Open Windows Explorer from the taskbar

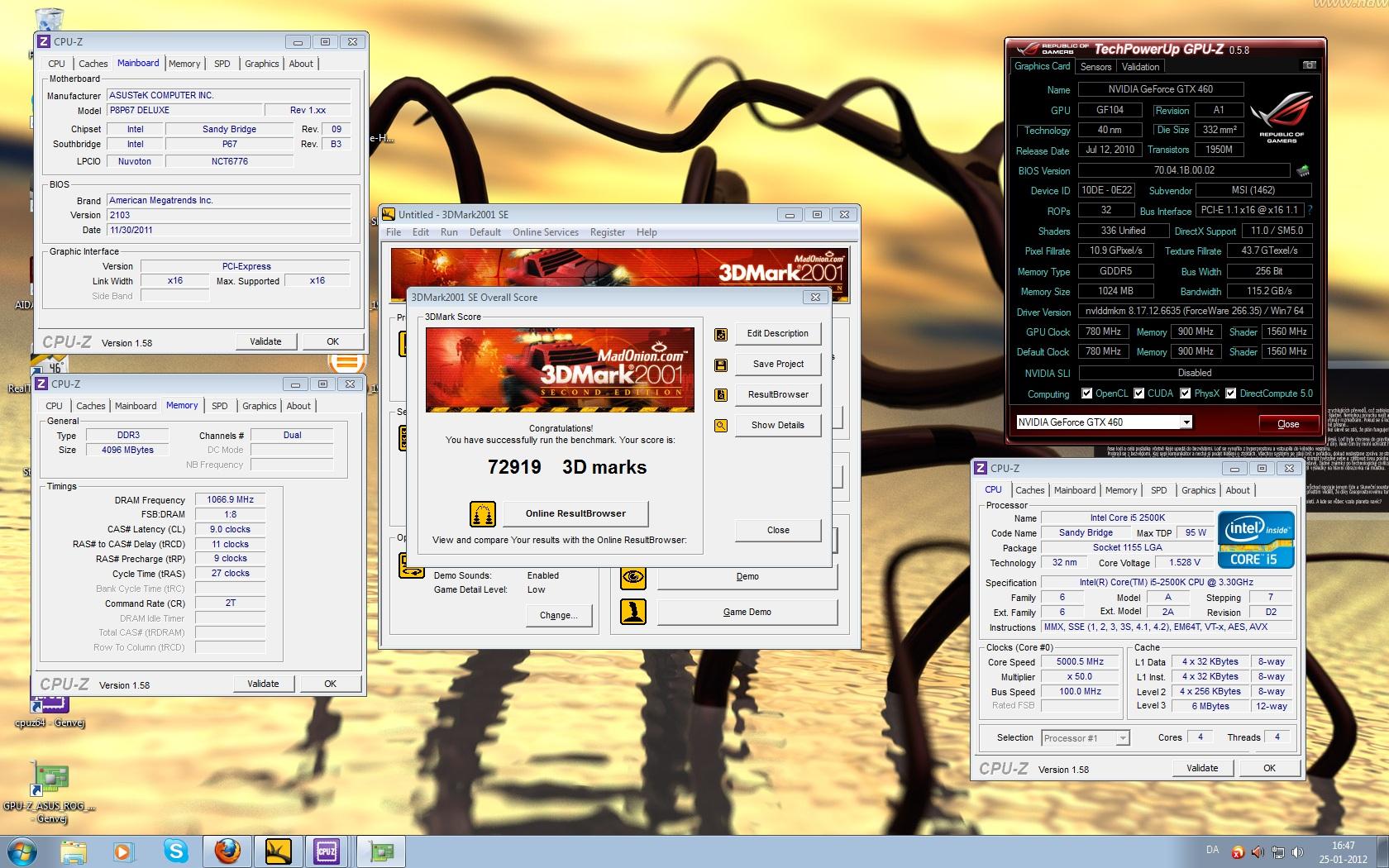pos(74,851)
